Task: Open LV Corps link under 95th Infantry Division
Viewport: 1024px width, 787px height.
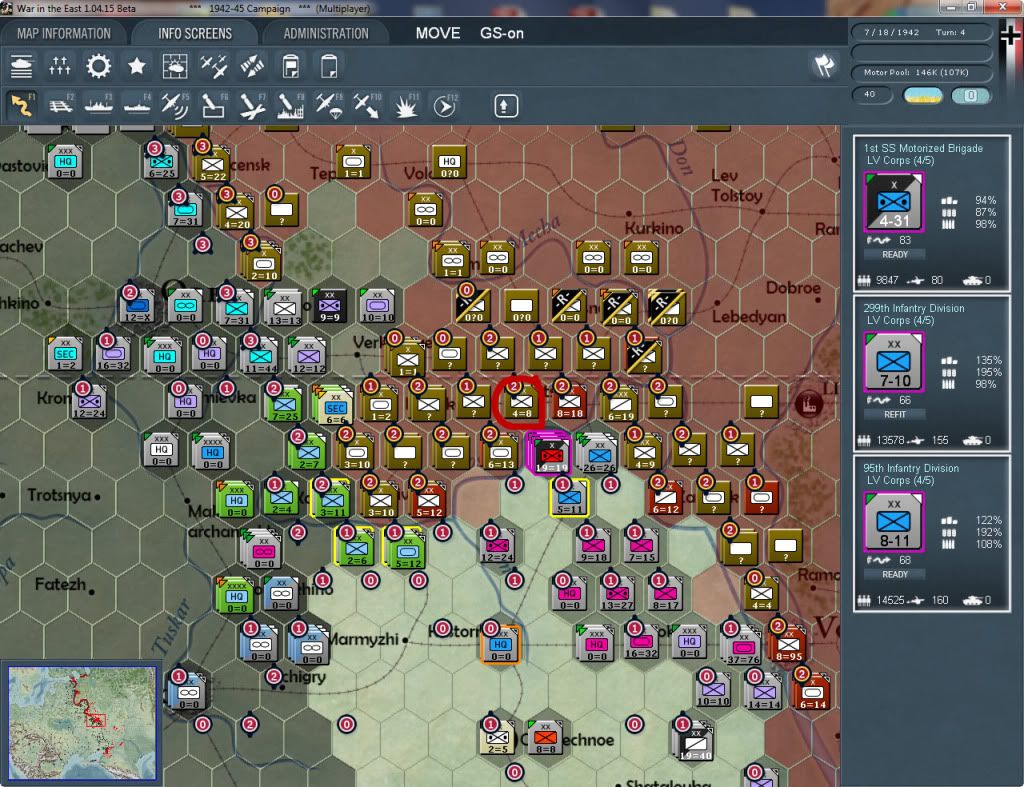Action: 900,481
